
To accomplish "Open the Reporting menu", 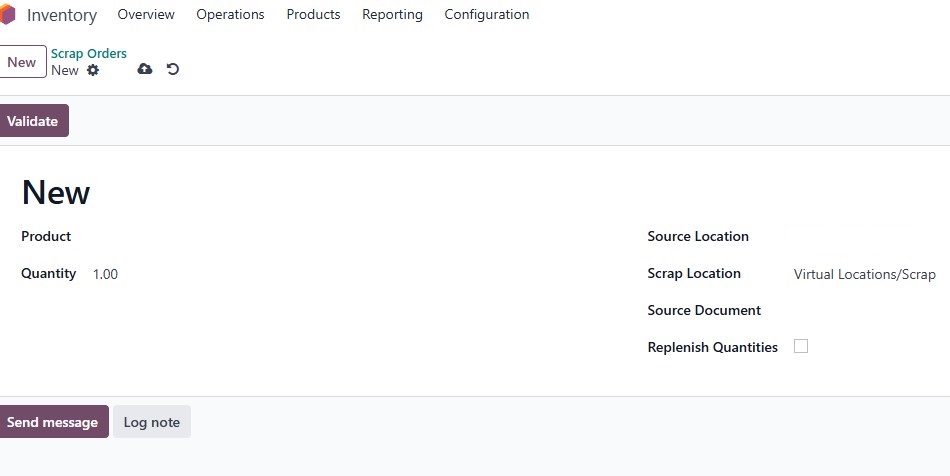I will 393,15.
